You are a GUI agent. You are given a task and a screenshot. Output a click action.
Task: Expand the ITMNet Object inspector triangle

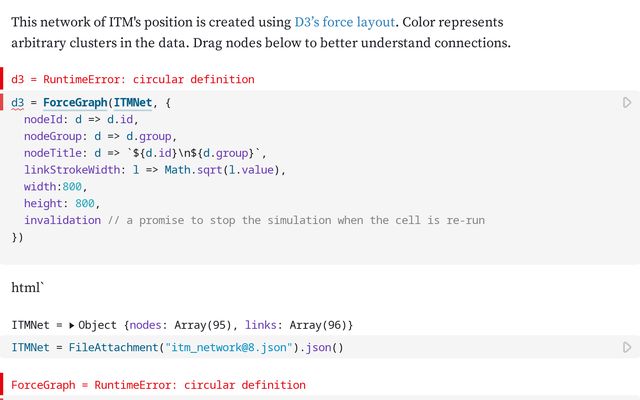(72, 326)
